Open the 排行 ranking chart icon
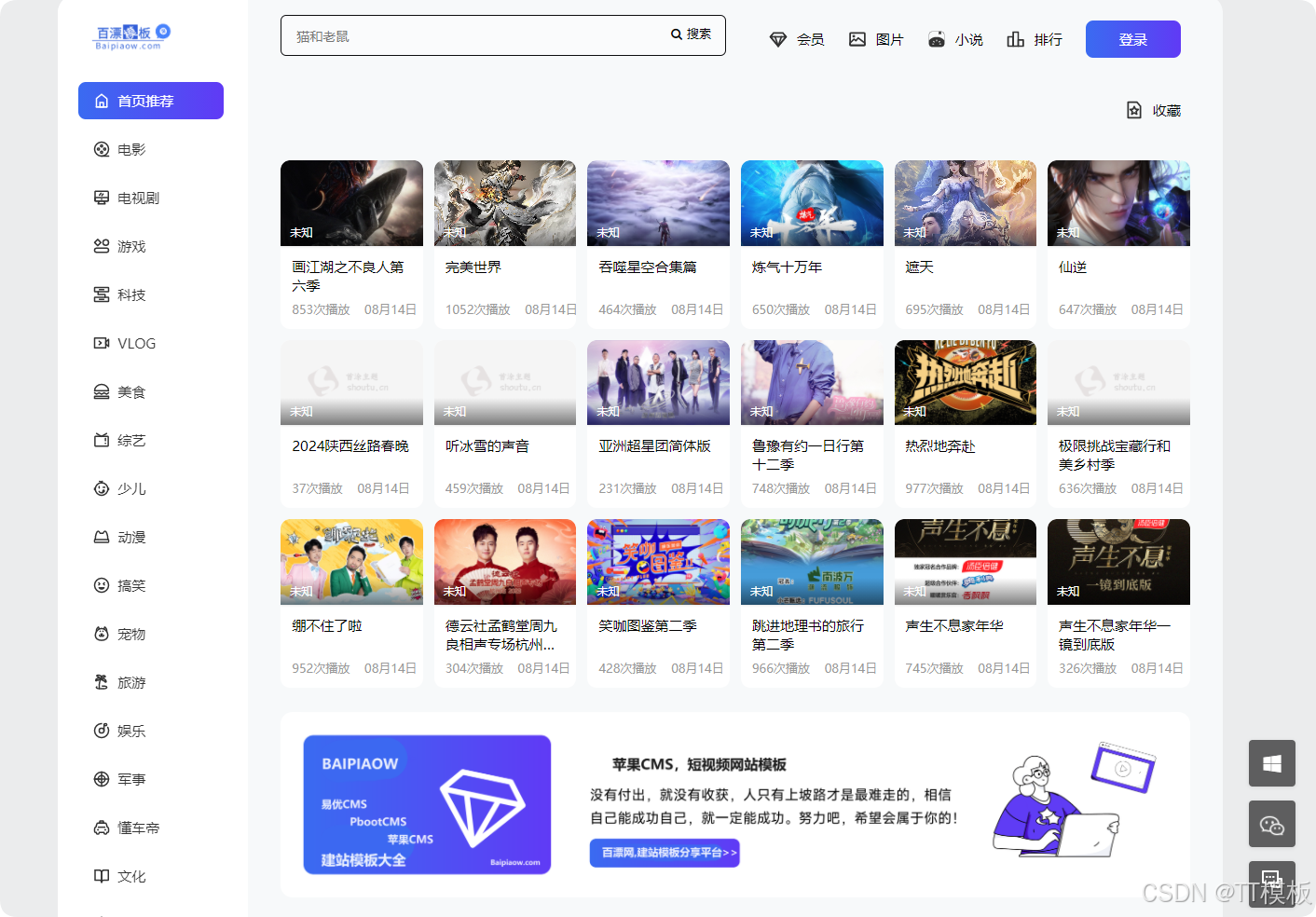The image size is (1316, 917). click(x=1015, y=39)
